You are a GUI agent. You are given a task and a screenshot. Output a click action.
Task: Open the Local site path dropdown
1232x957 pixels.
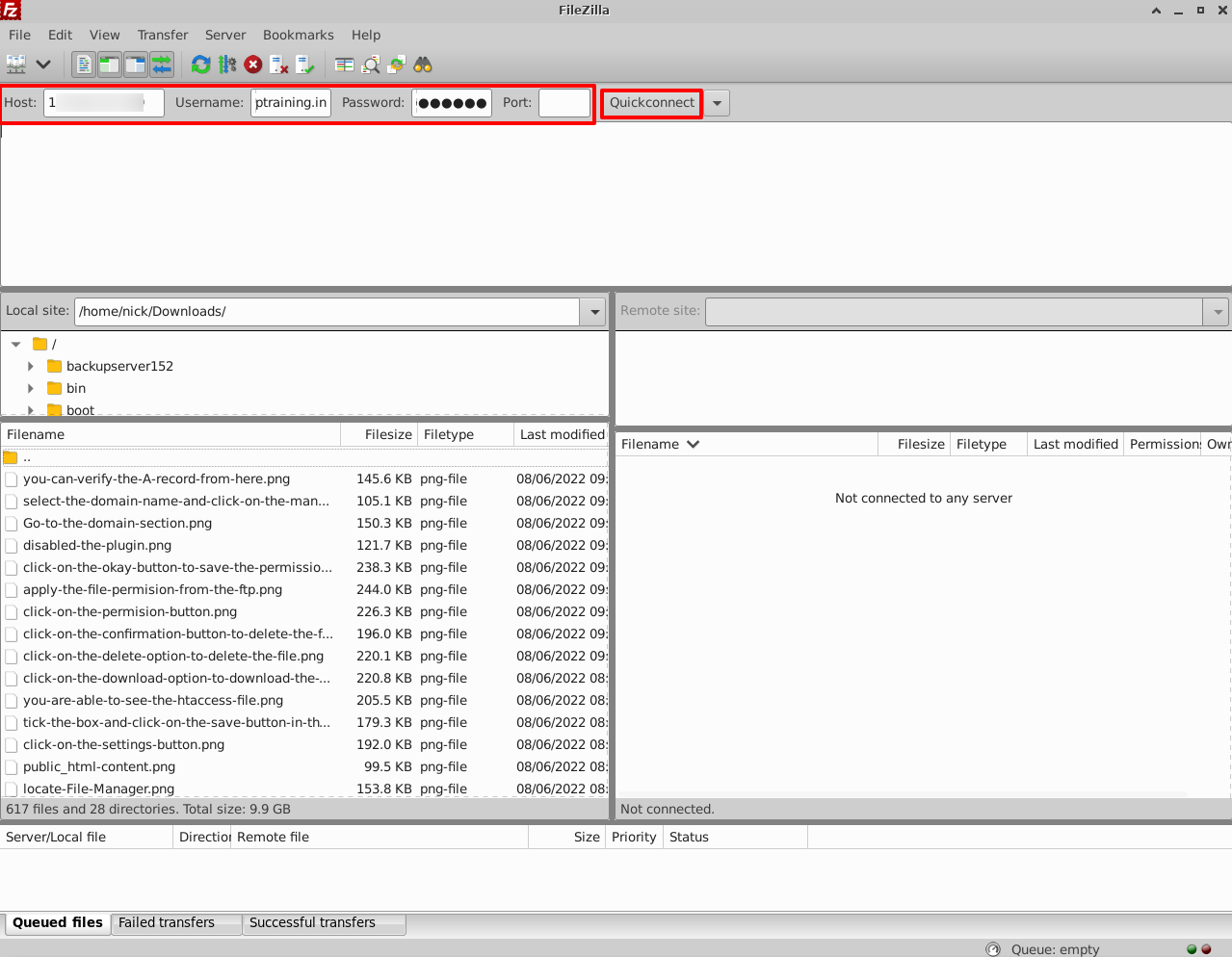pyautogui.click(x=594, y=312)
